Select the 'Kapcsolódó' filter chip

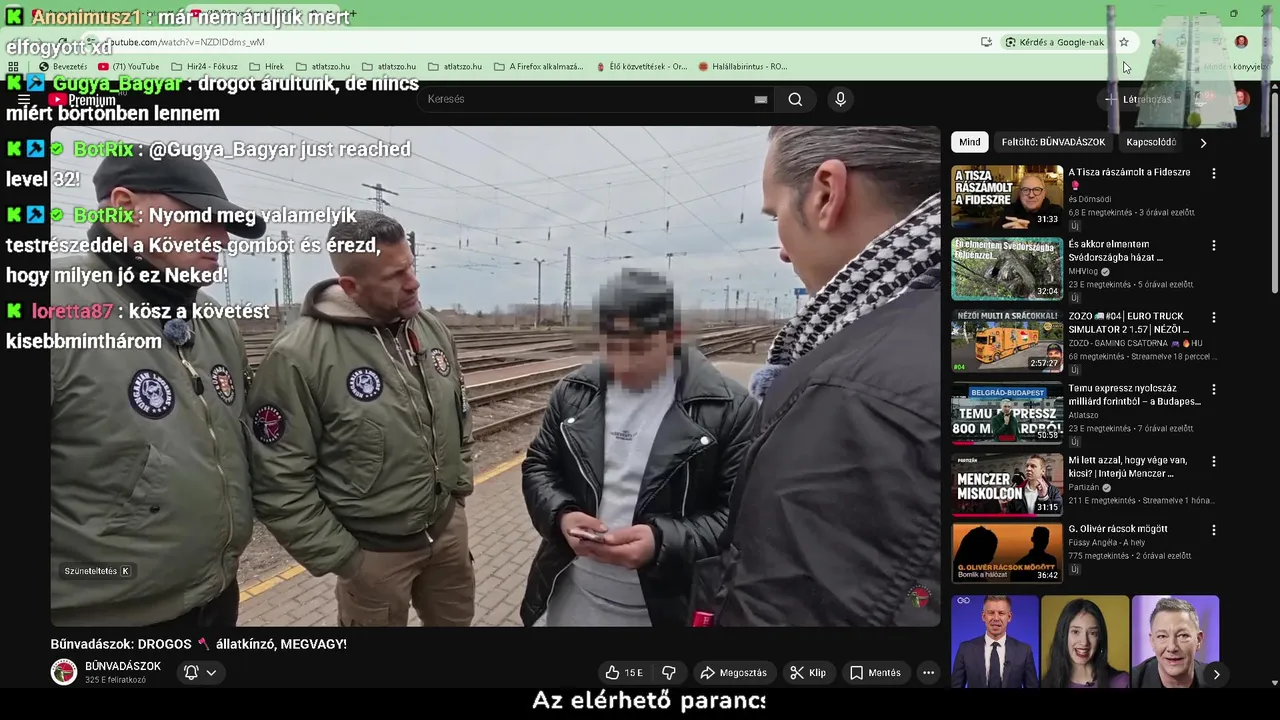[x=1151, y=142]
